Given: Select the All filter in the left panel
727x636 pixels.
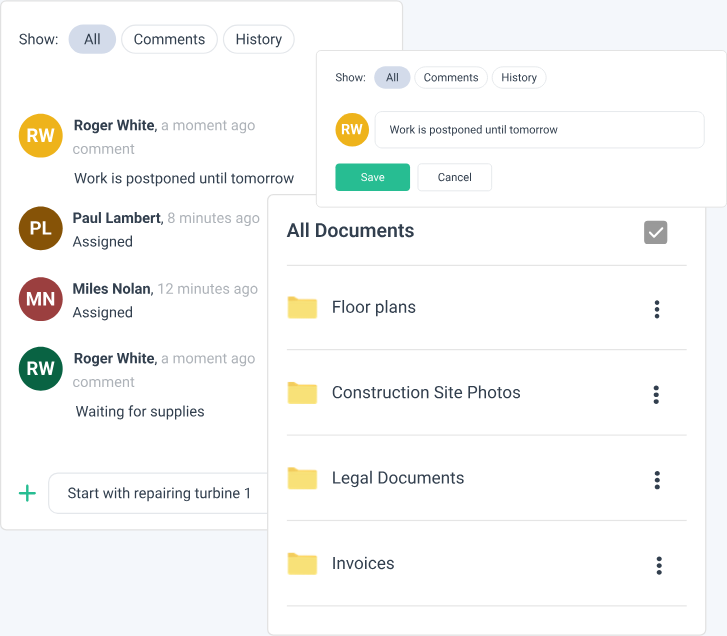Looking at the screenshot, I should [x=92, y=39].
